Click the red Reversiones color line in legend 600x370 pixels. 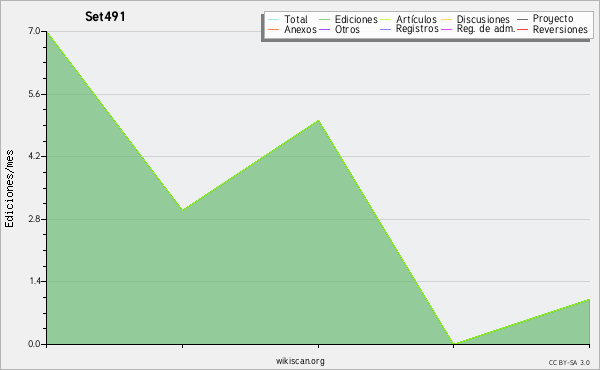click(x=522, y=29)
